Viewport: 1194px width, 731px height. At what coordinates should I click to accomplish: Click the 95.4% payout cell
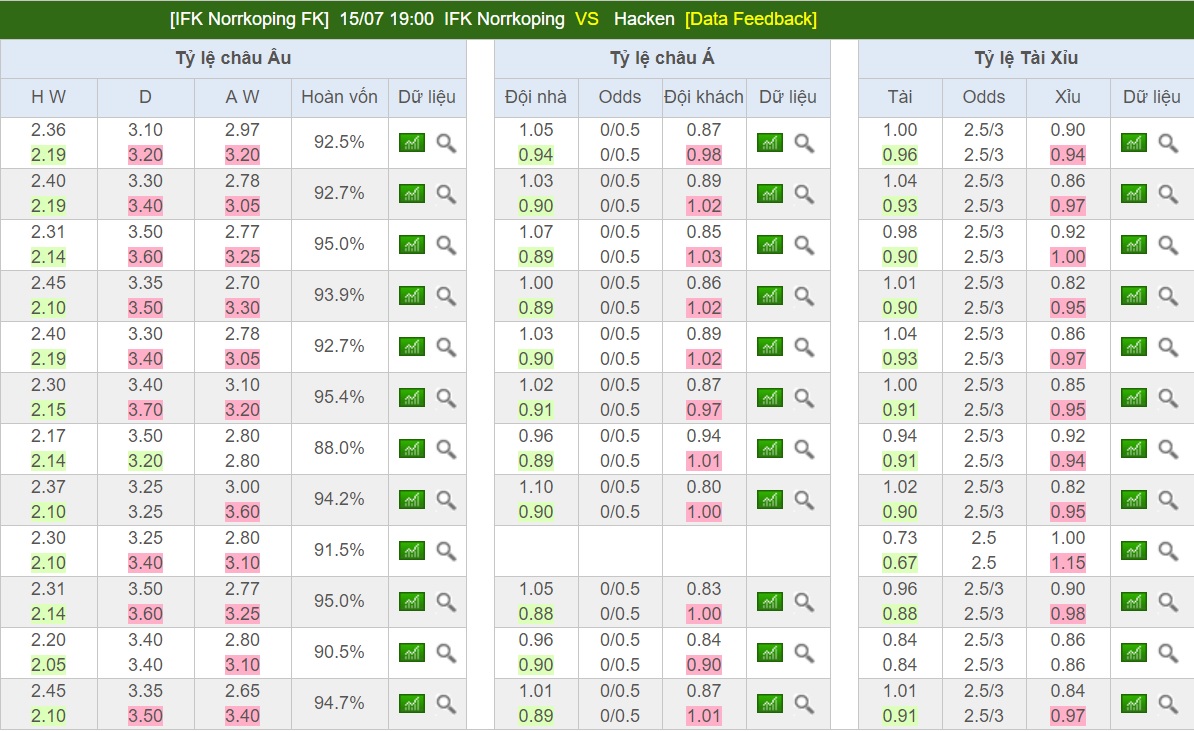point(339,397)
